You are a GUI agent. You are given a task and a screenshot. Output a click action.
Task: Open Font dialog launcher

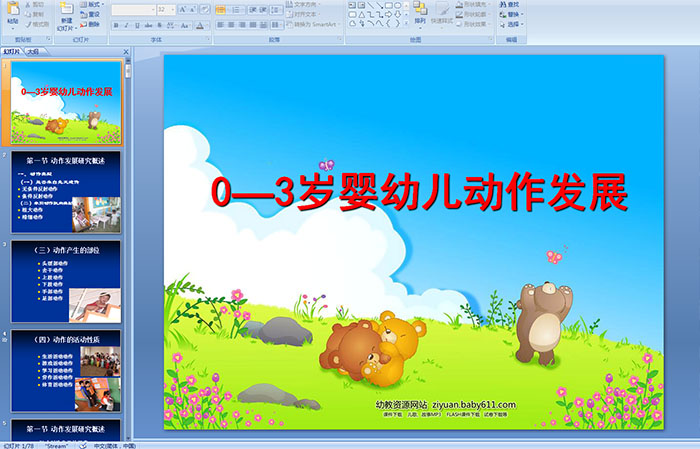click(208, 39)
